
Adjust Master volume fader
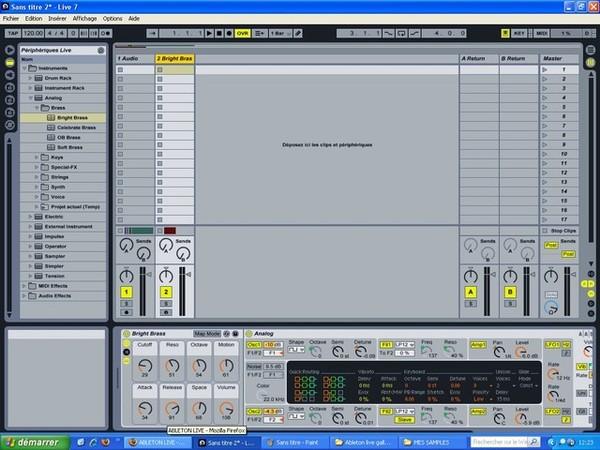[573, 274]
